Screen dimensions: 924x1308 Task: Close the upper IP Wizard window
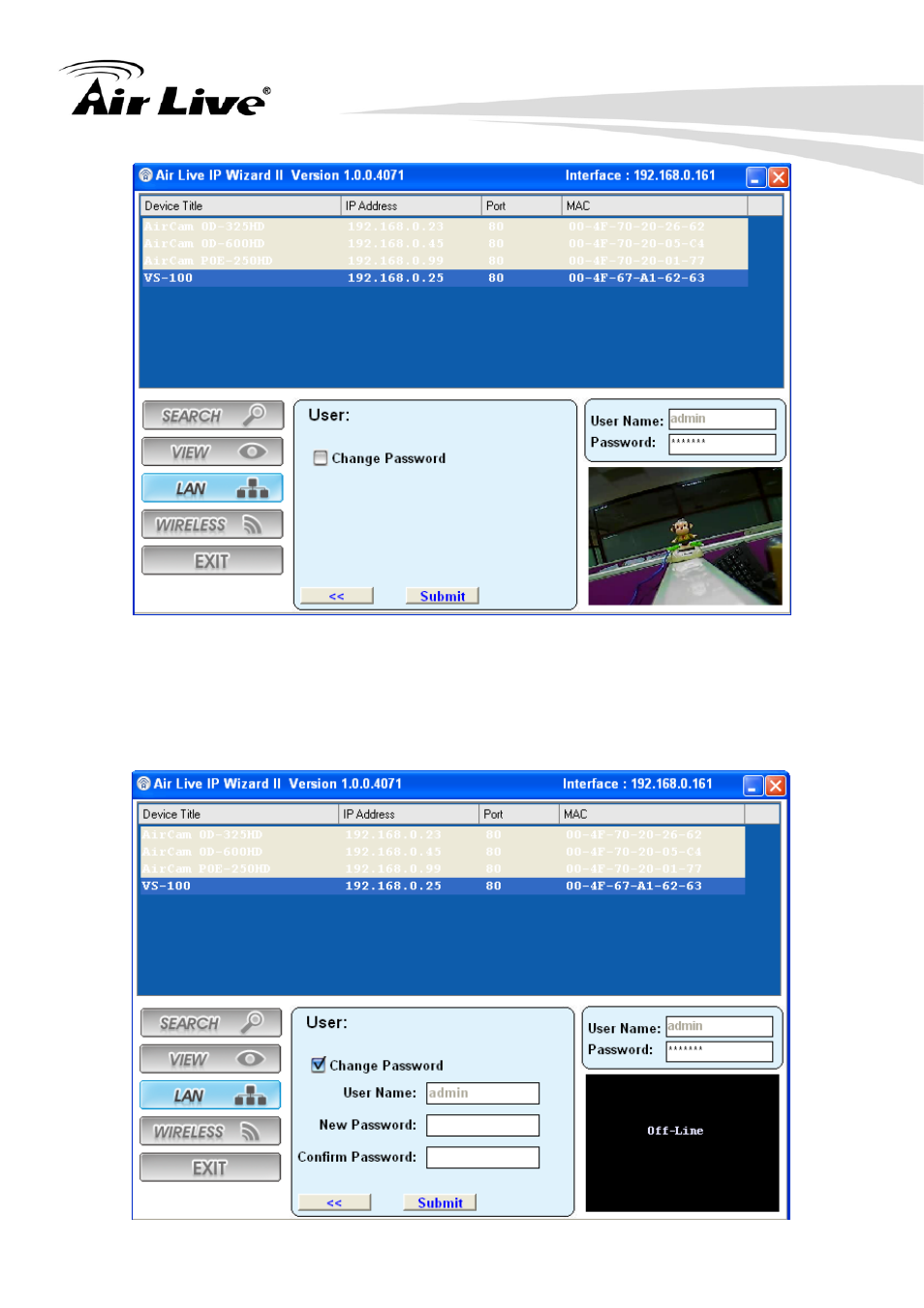click(779, 177)
